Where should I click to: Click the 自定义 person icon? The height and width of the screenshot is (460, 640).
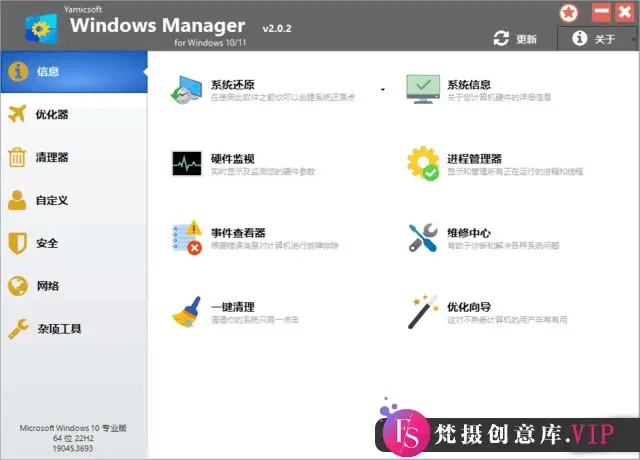click(17, 200)
